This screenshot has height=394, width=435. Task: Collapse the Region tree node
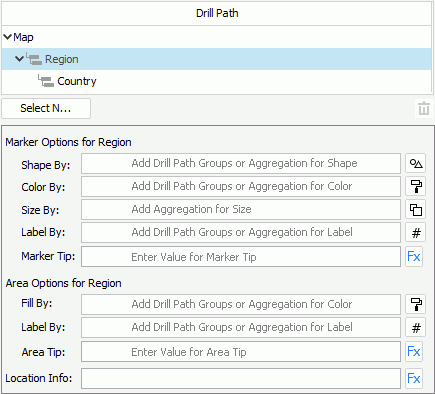(19, 59)
